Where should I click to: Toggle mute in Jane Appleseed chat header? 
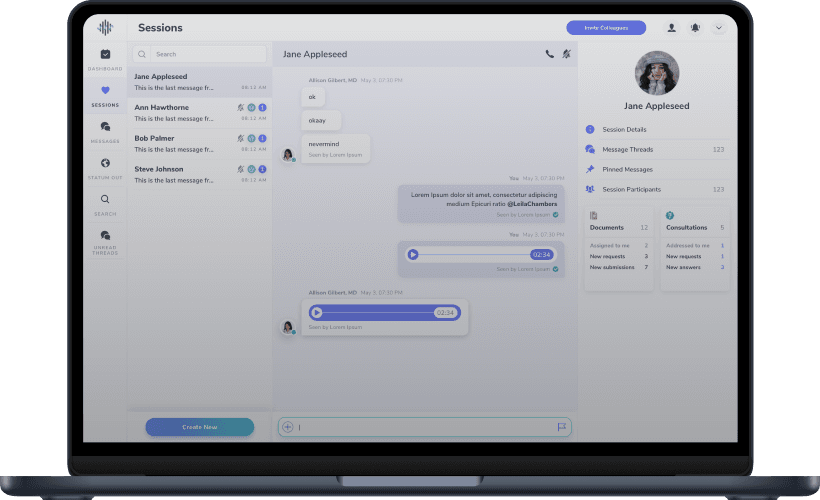(566, 54)
